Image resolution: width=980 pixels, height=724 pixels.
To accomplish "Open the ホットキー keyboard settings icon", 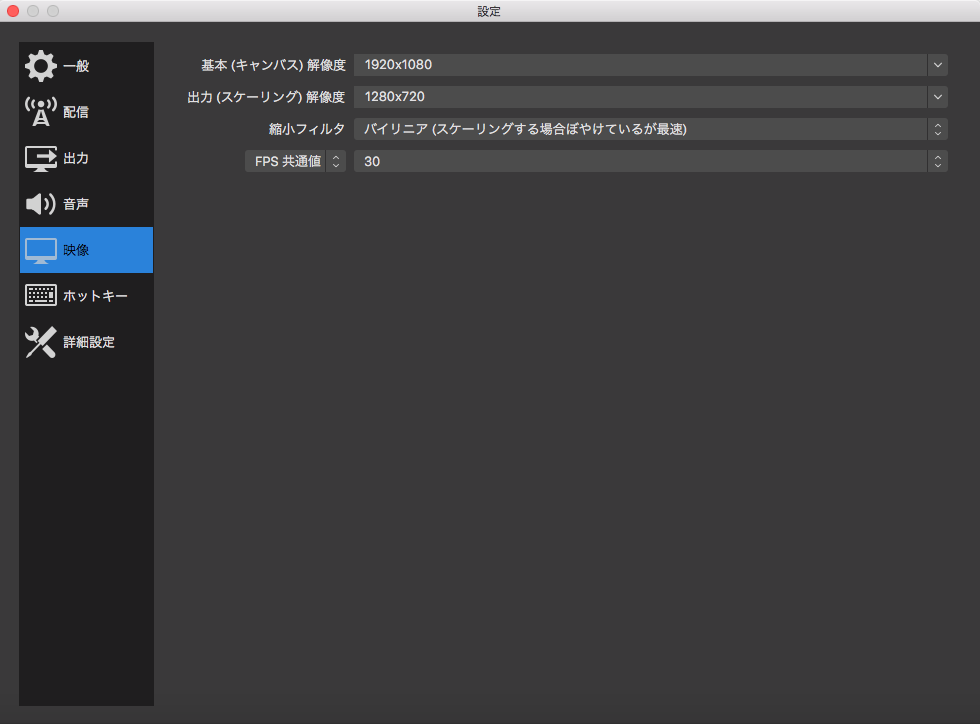I will (x=40, y=295).
